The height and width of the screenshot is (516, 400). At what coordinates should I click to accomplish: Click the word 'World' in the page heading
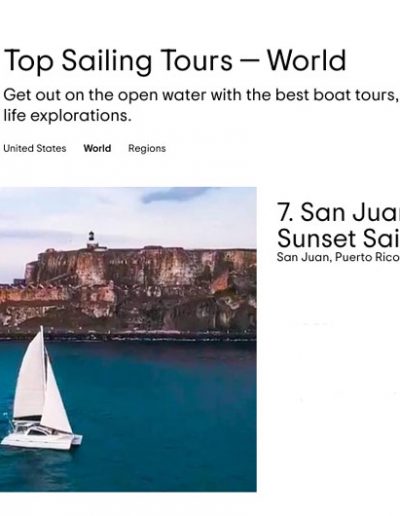coord(307,60)
